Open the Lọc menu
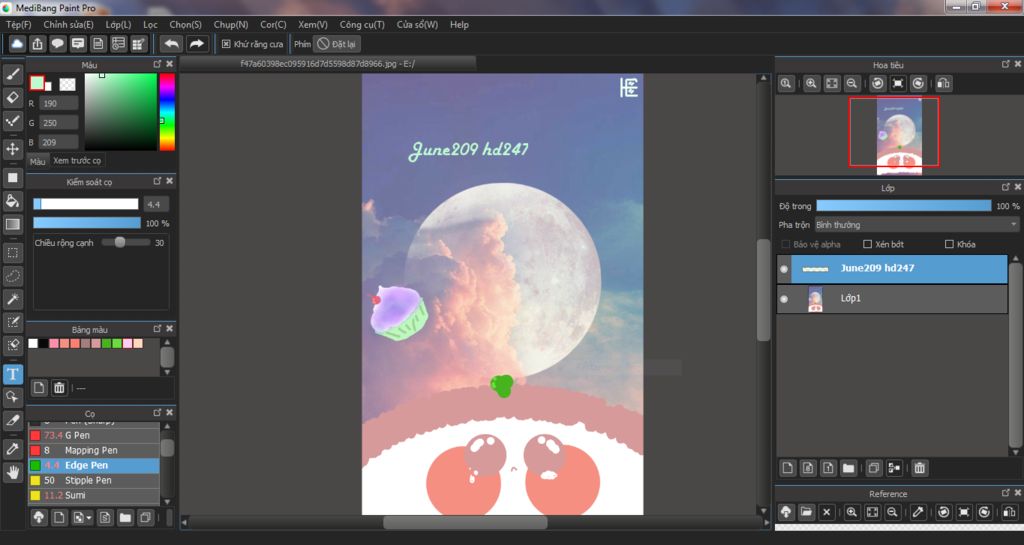 tap(150, 24)
